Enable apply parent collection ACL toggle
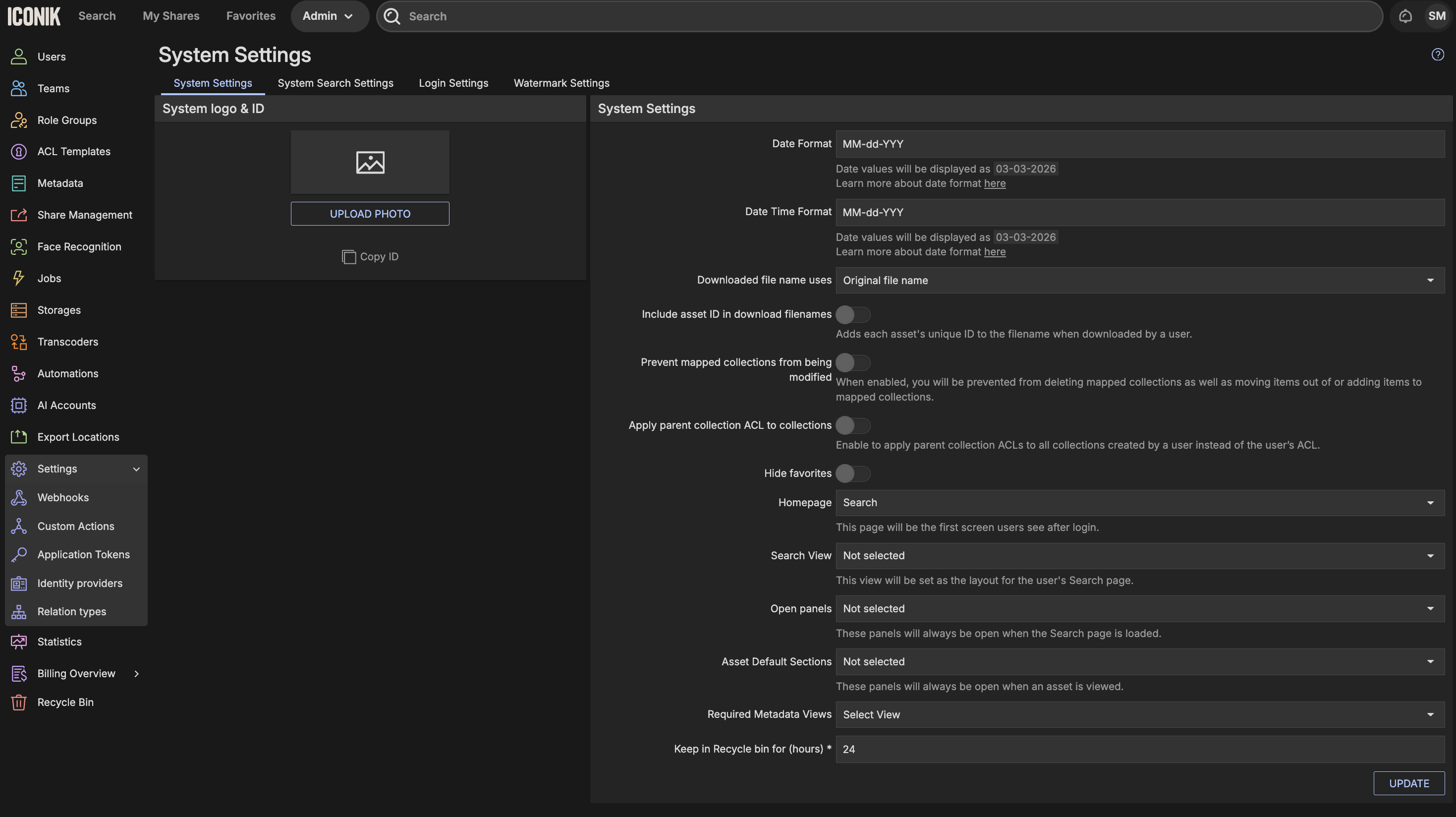Image resolution: width=1456 pixels, height=817 pixels. pos(852,425)
